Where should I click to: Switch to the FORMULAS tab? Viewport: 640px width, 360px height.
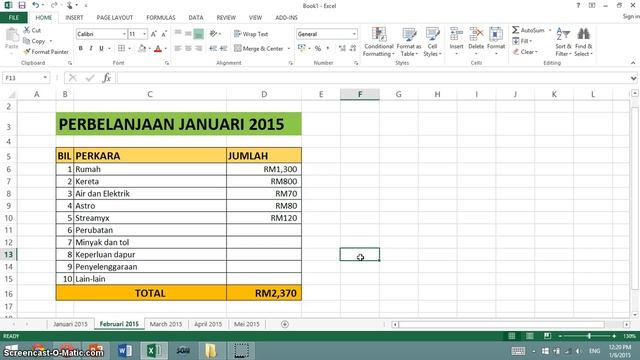click(161, 18)
